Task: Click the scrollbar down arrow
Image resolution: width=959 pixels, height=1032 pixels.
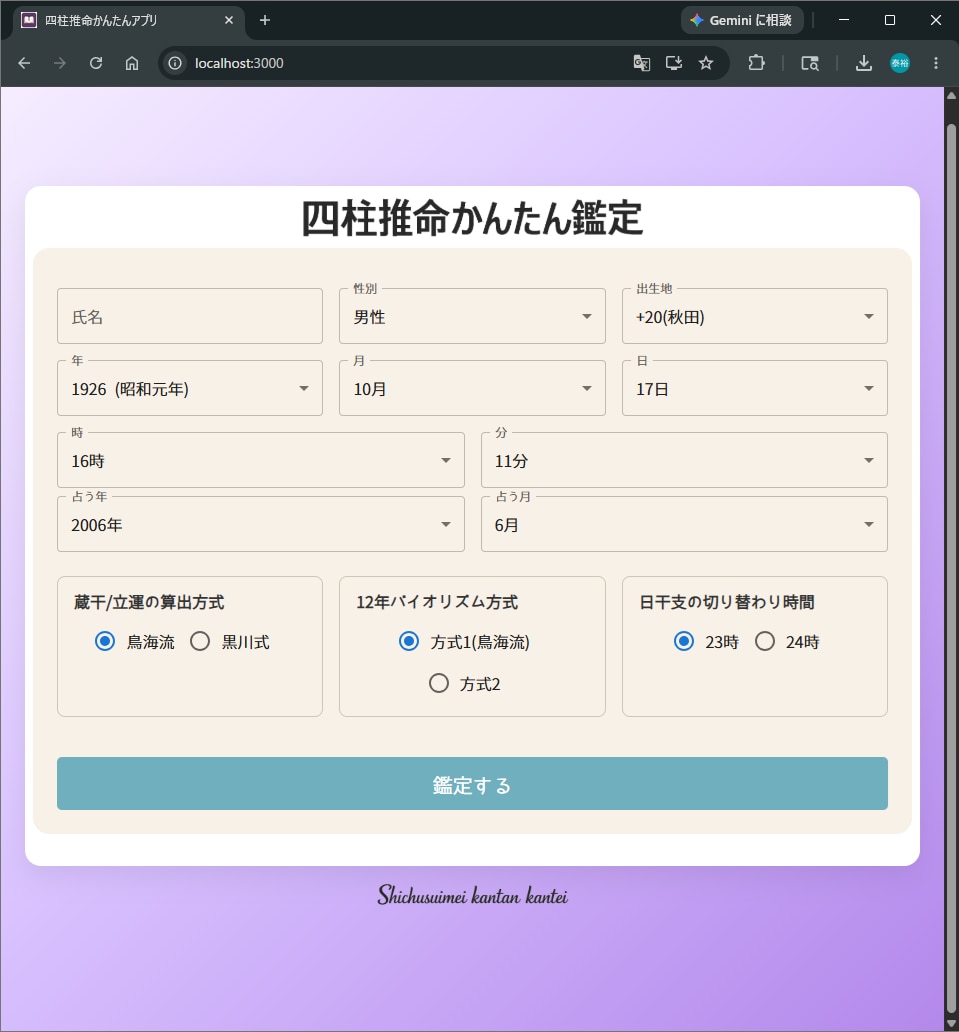Action: [x=951, y=1024]
